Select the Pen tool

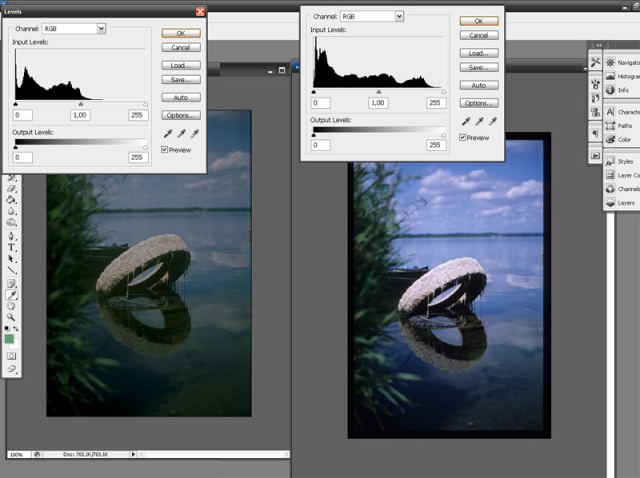[11, 236]
